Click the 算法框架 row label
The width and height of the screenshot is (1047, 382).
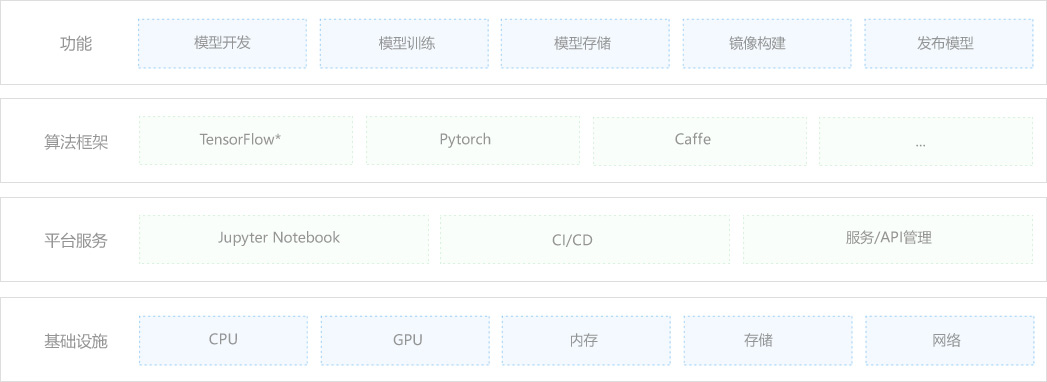pyautogui.click(x=76, y=142)
